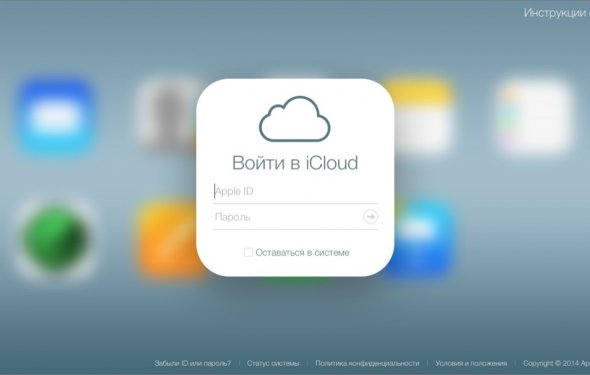590x375 pixels.
Task: Click the blurred Reminders icon
Action: pyautogui.click(x=534, y=117)
